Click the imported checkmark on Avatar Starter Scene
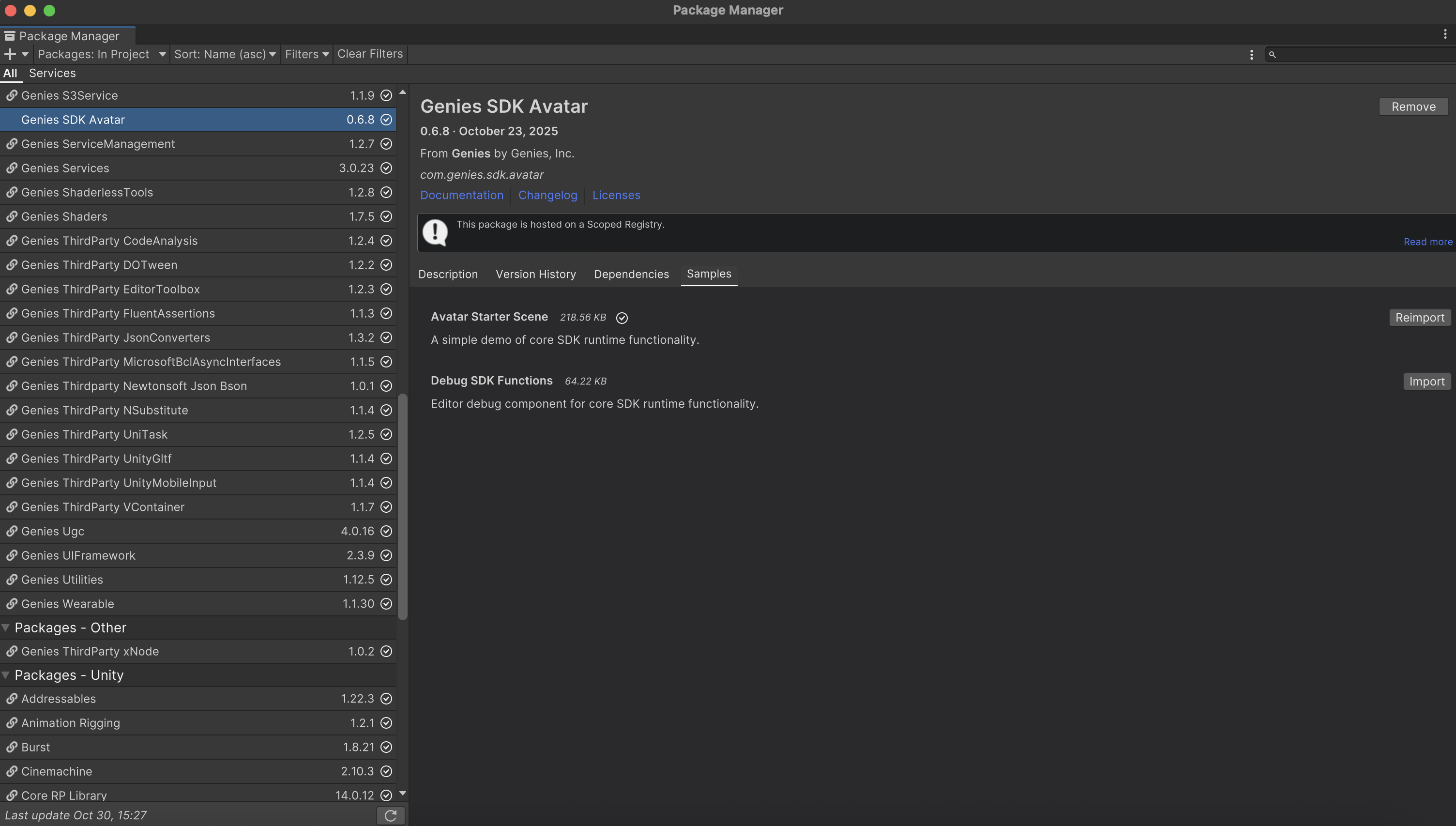 (x=622, y=318)
